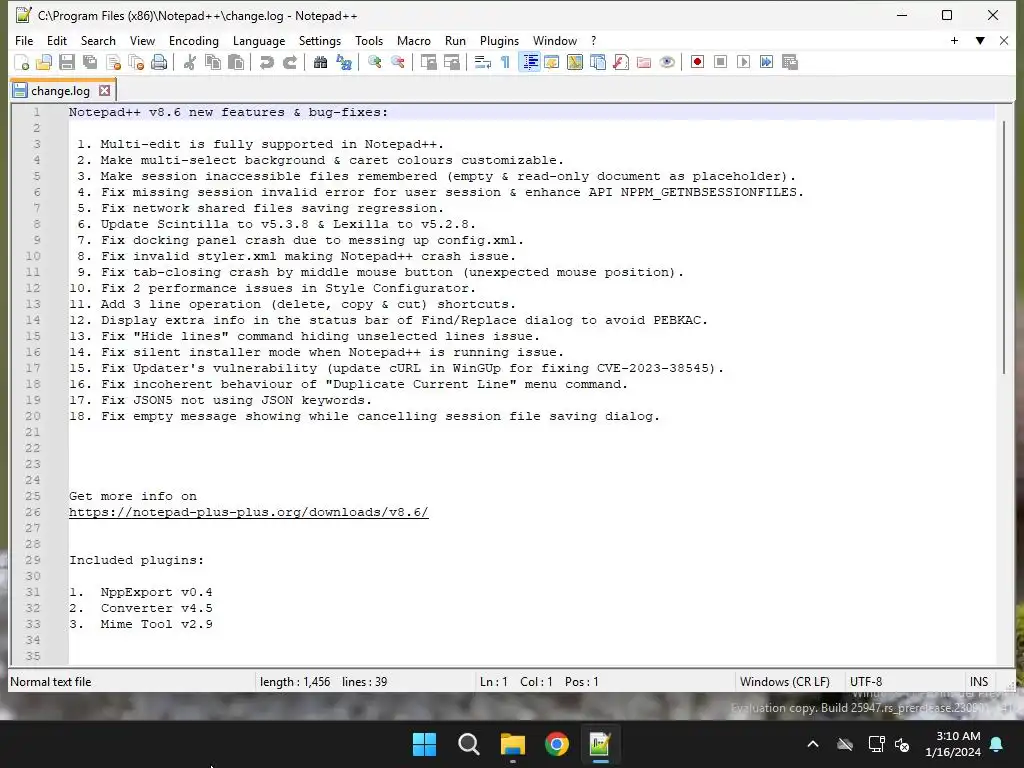Toggle the Document List panel icon

coord(598,63)
